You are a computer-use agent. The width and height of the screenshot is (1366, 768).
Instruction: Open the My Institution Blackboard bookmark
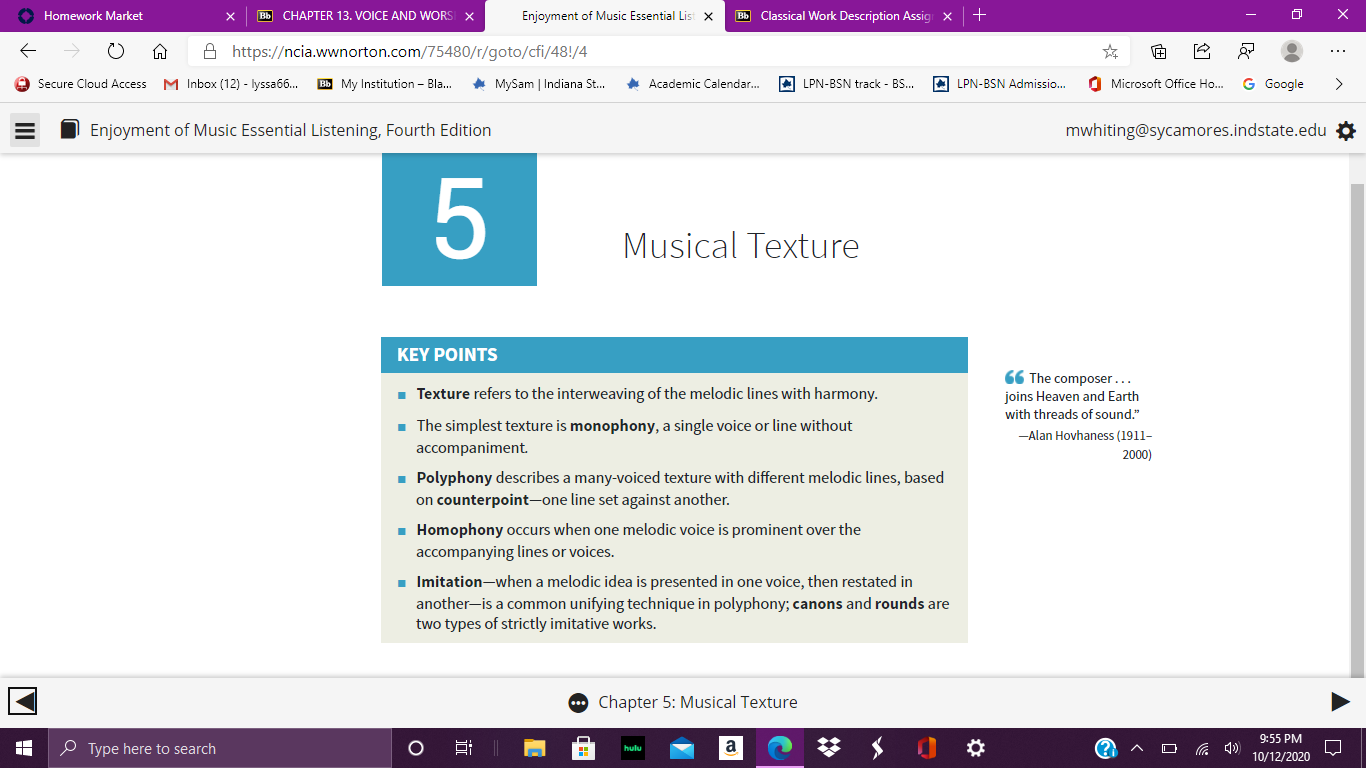385,84
